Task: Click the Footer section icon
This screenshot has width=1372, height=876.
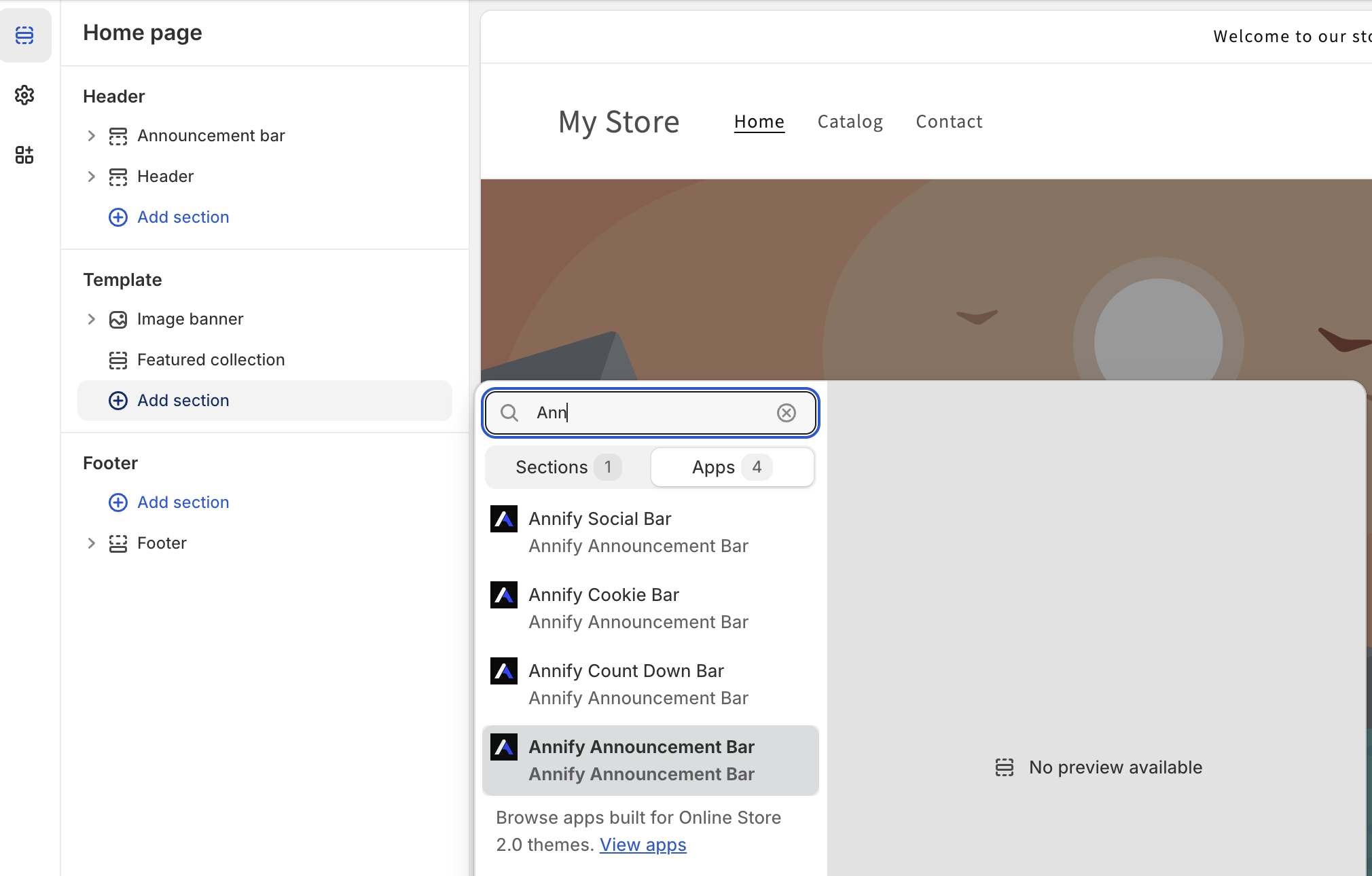Action: (118, 543)
